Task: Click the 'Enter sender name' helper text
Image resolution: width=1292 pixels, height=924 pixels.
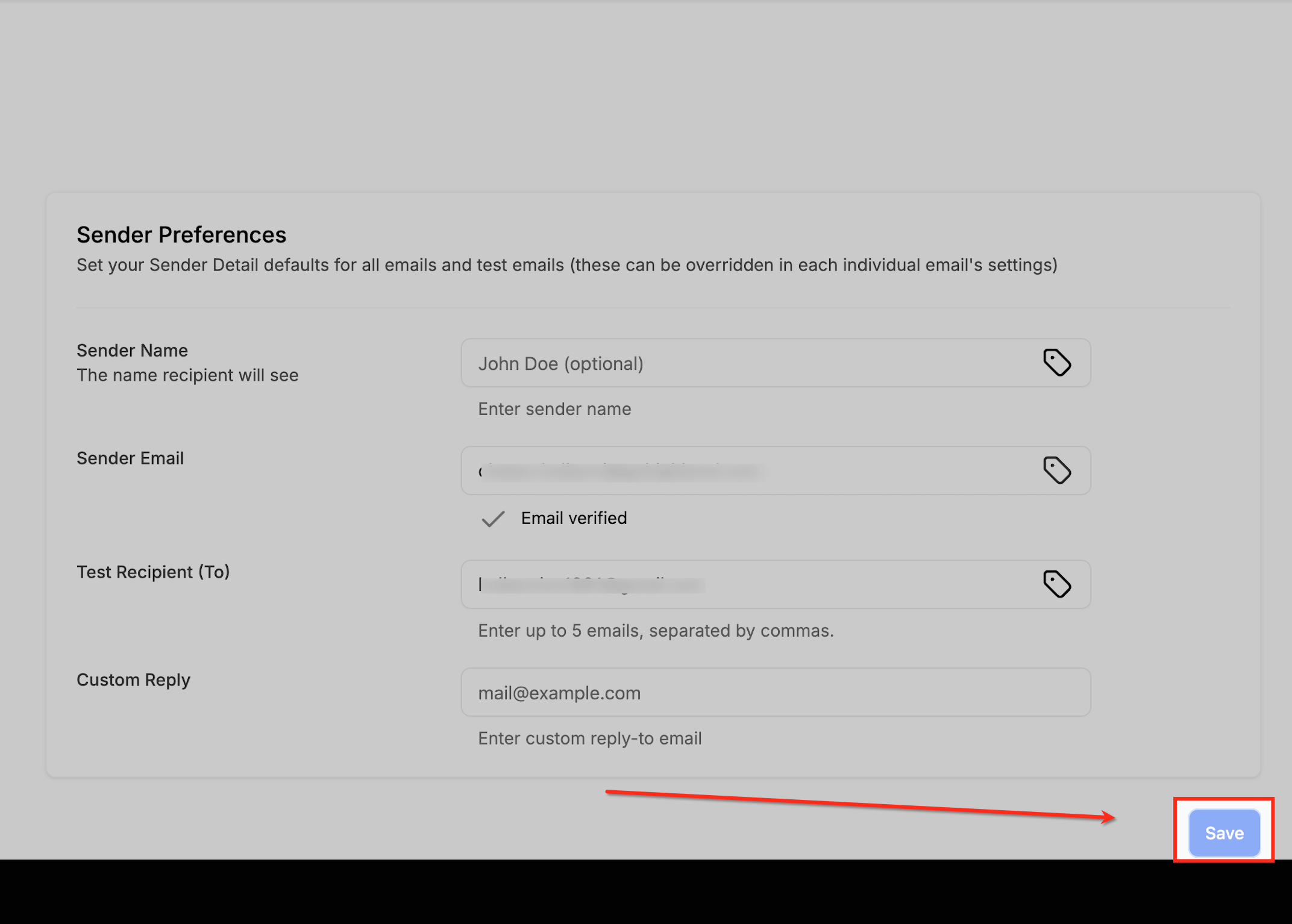Action: (x=554, y=409)
